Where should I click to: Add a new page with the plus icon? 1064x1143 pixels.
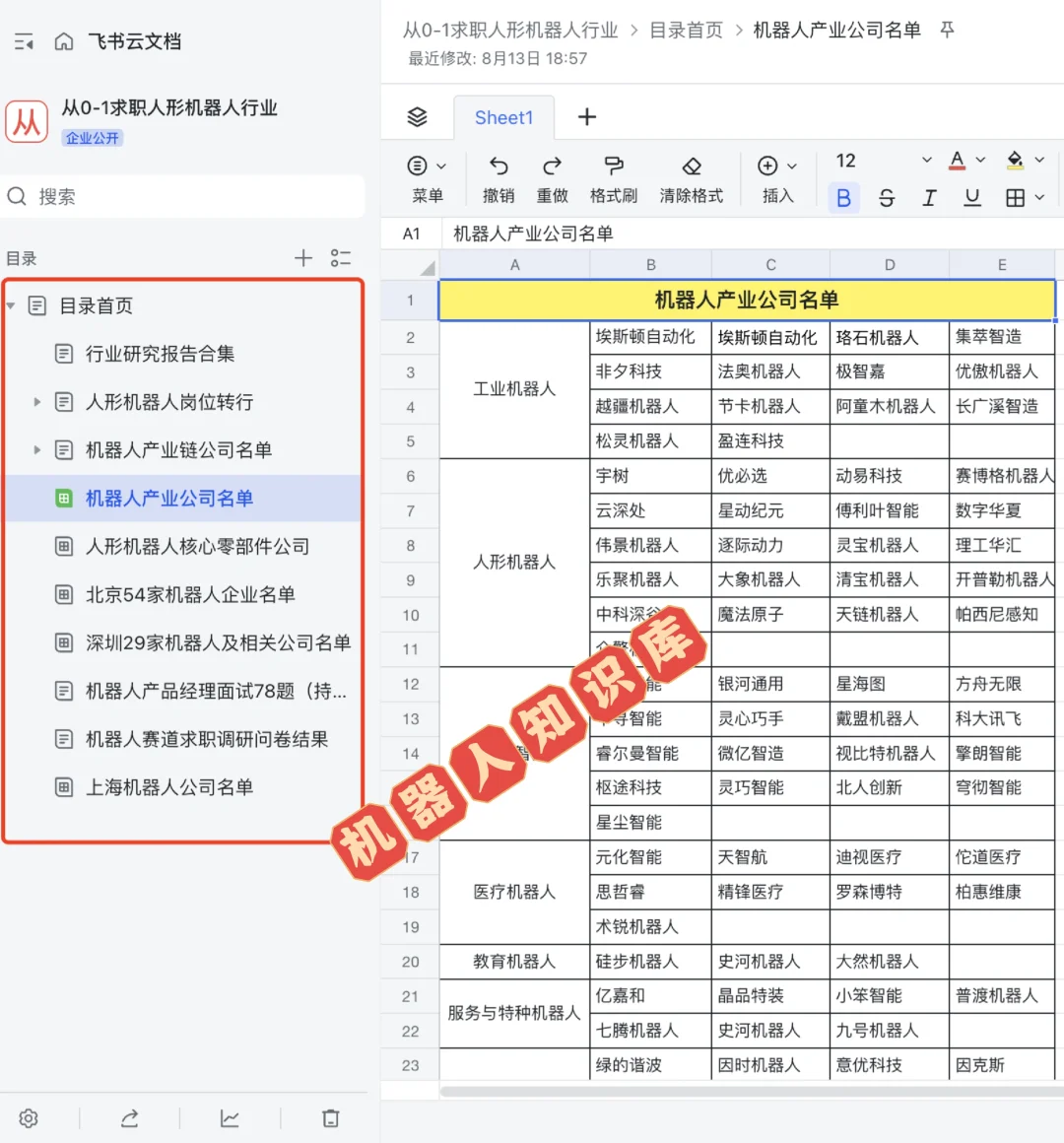pos(303,257)
